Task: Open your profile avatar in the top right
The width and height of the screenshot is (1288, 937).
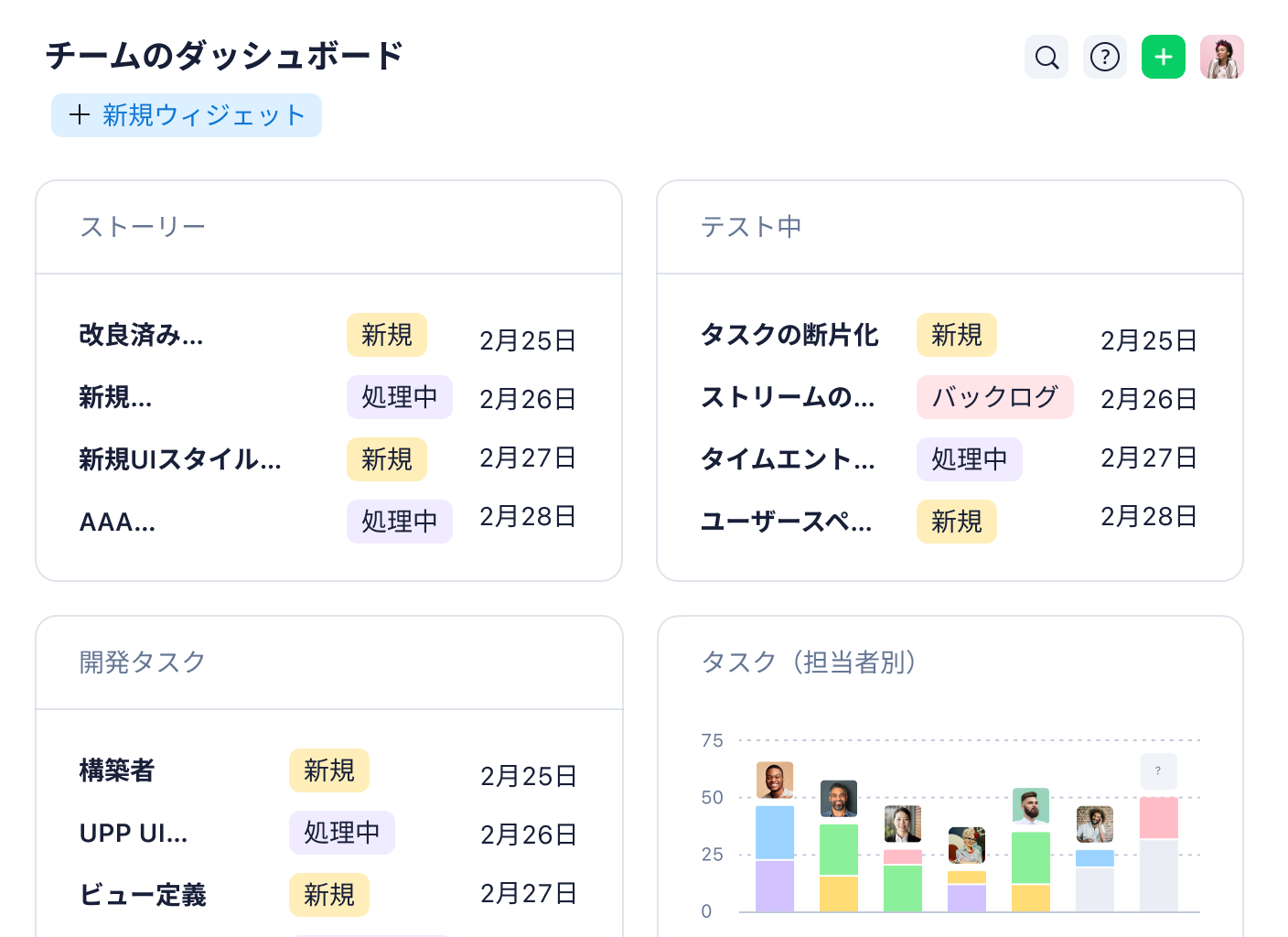Action: [1222, 57]
